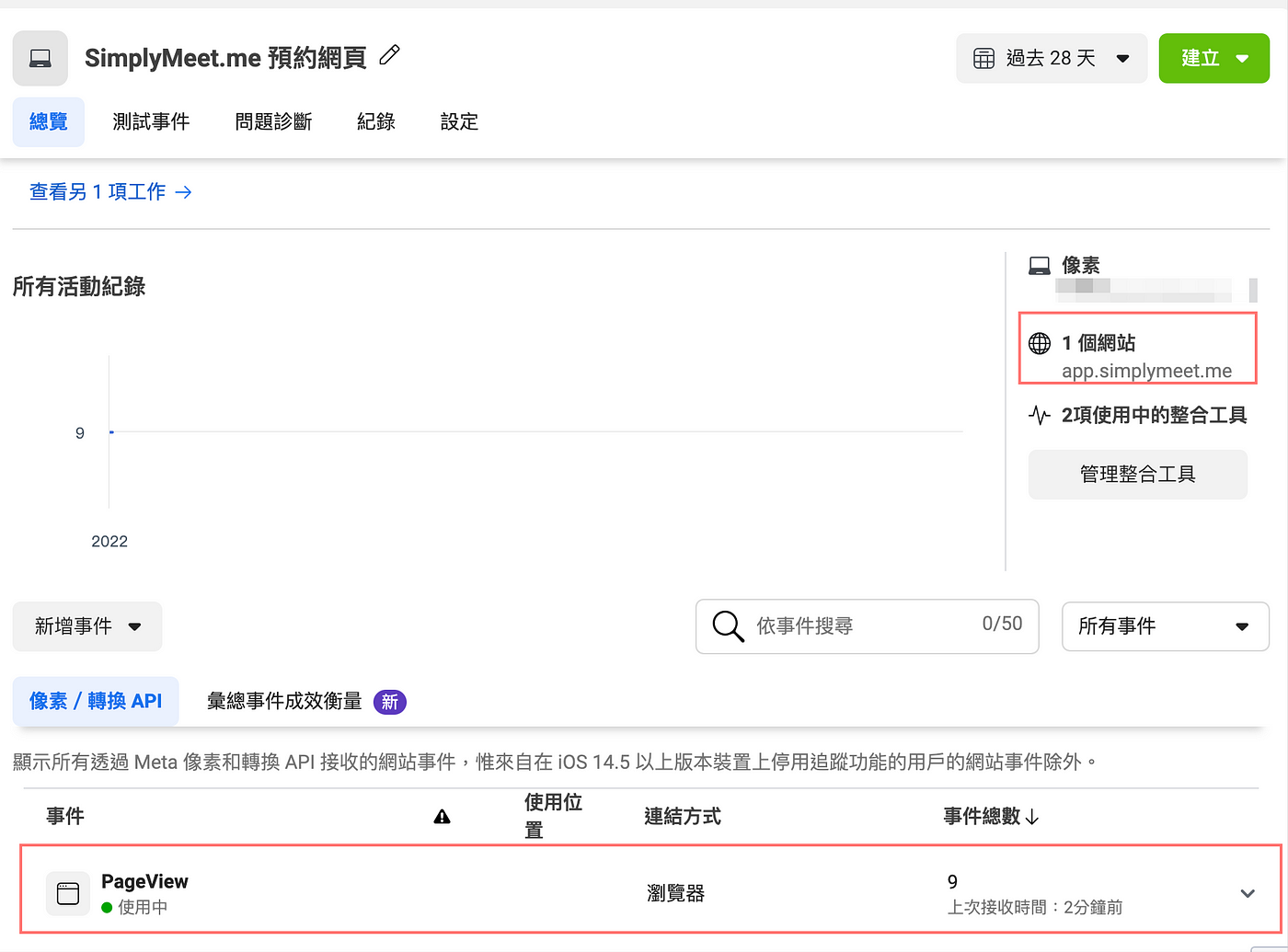This screenshot has height=952, width=1288.
Task: Switch to the 問題診斷 tab
Action: coord(273,121)
